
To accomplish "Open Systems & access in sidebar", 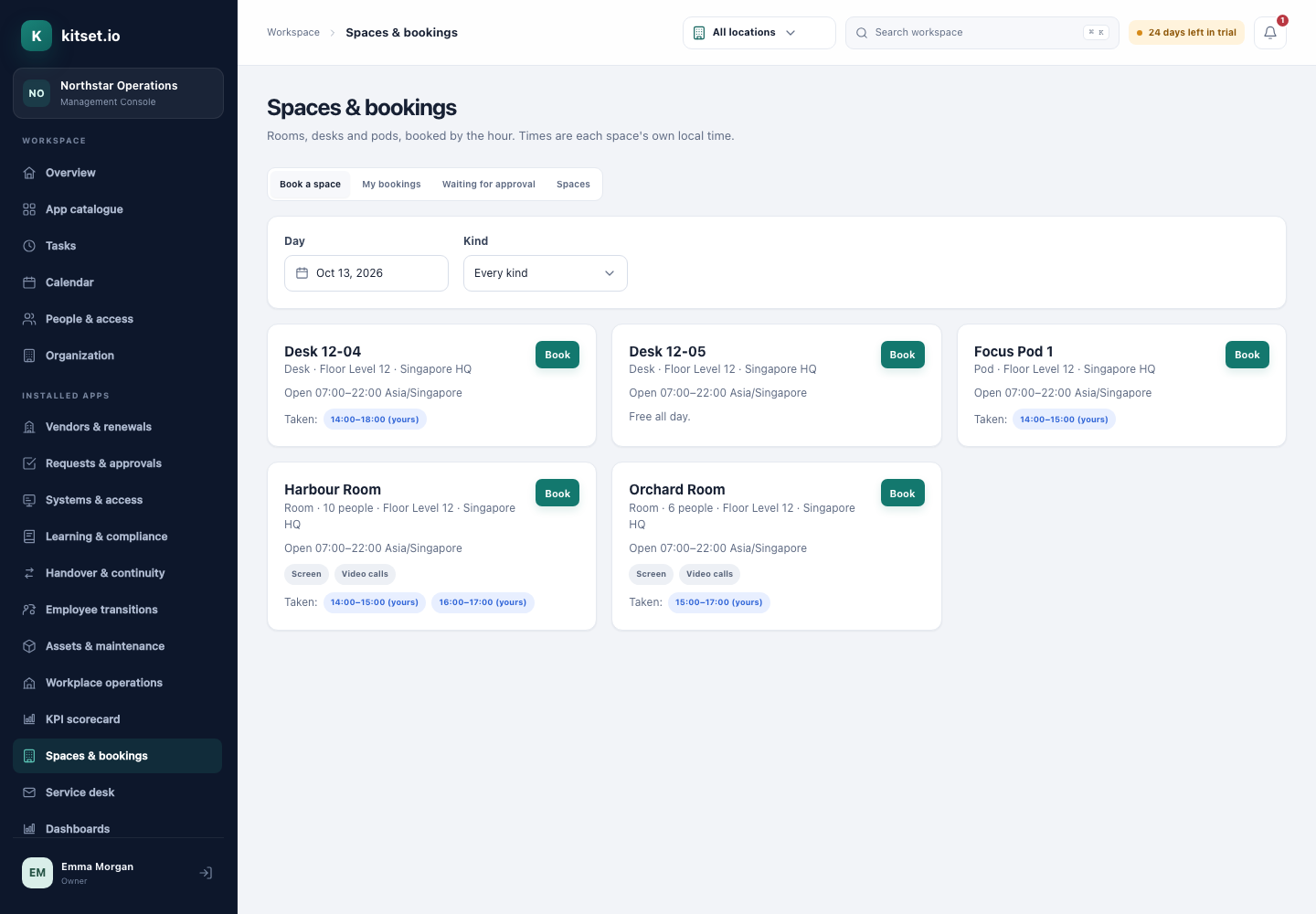I will click(117, 500).
